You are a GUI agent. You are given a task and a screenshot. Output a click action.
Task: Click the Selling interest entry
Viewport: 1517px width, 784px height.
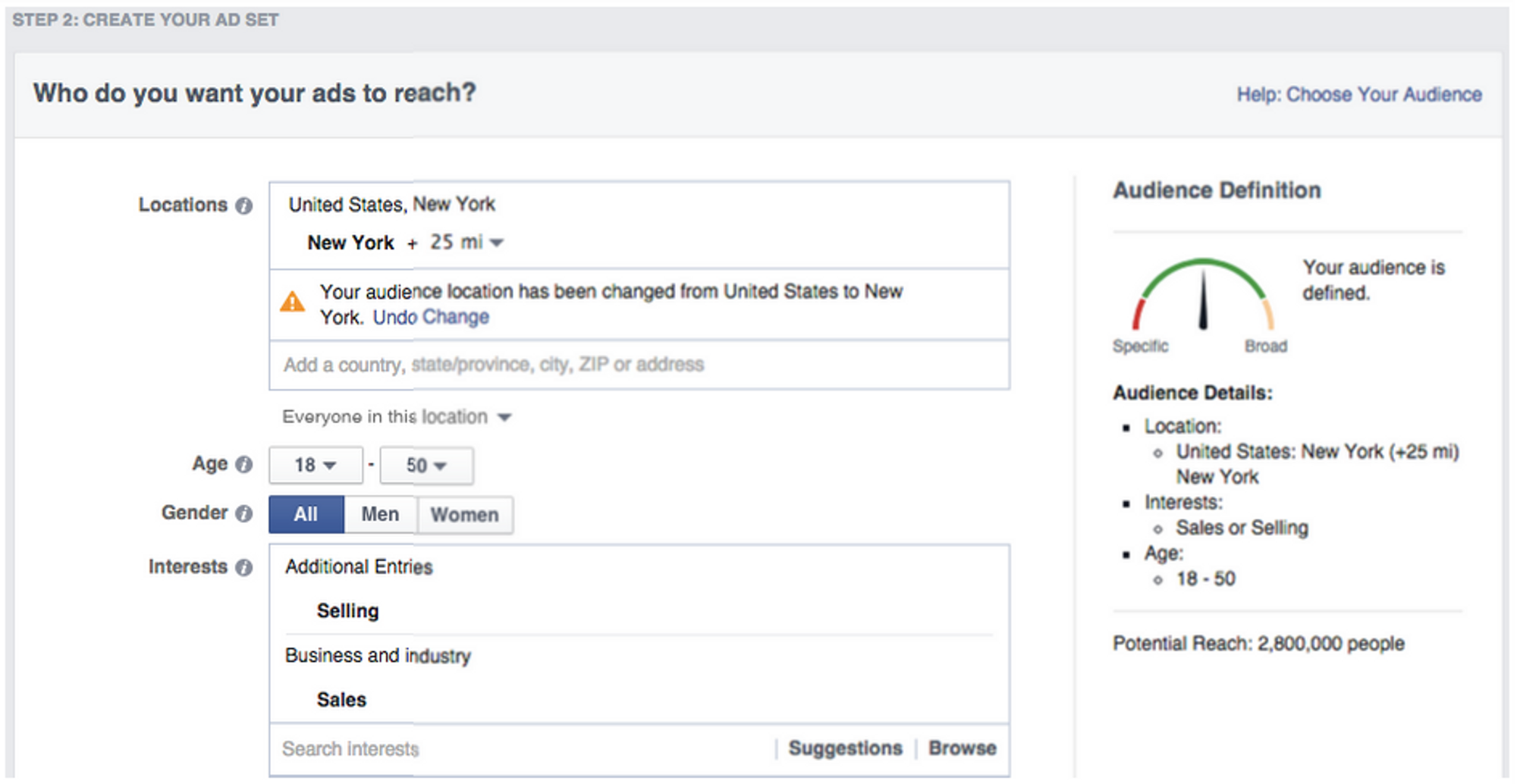click(x=347, y=611)
